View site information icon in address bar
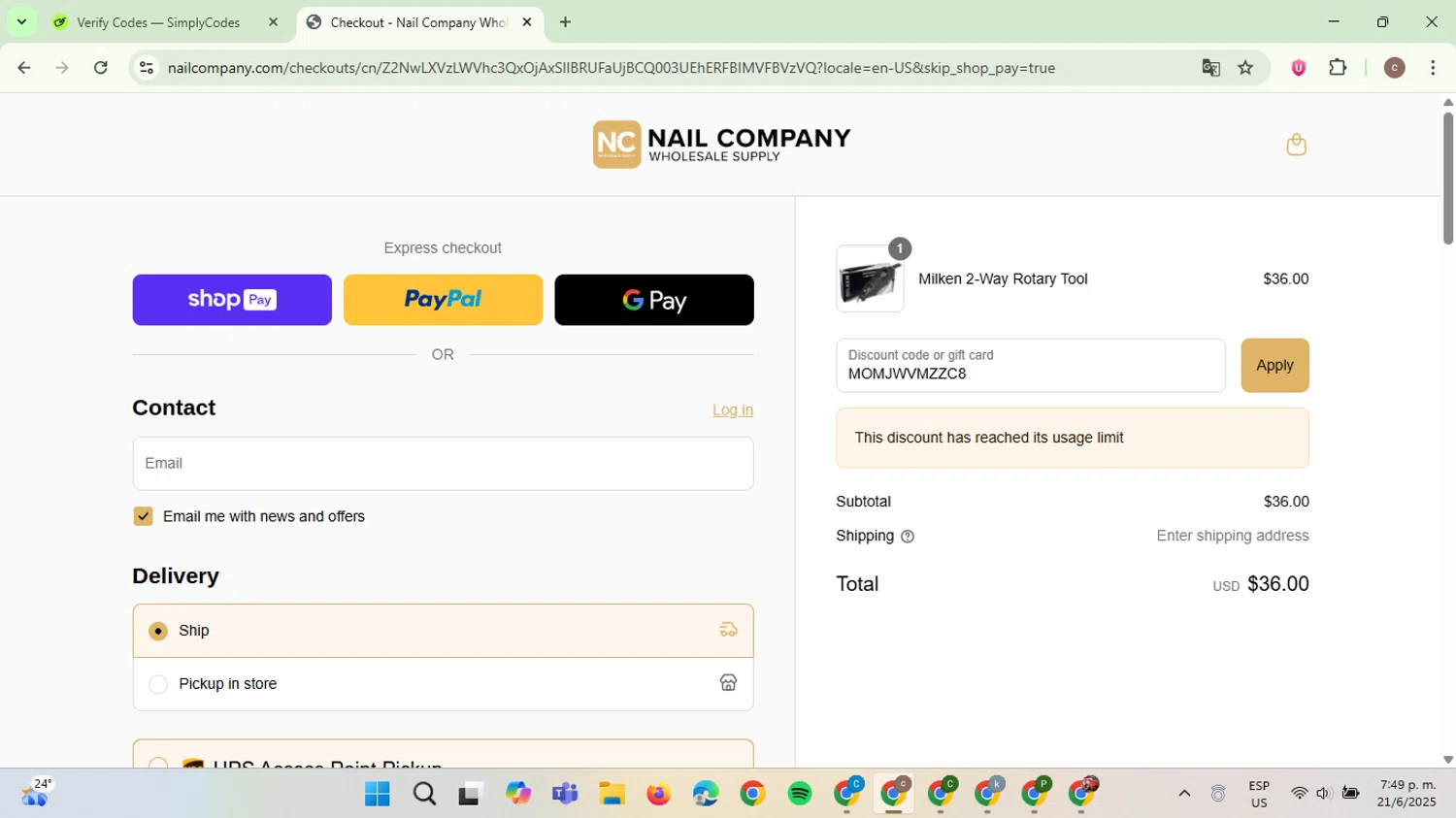This screenshot has width=1456, height=818. [x=147, y=68]
